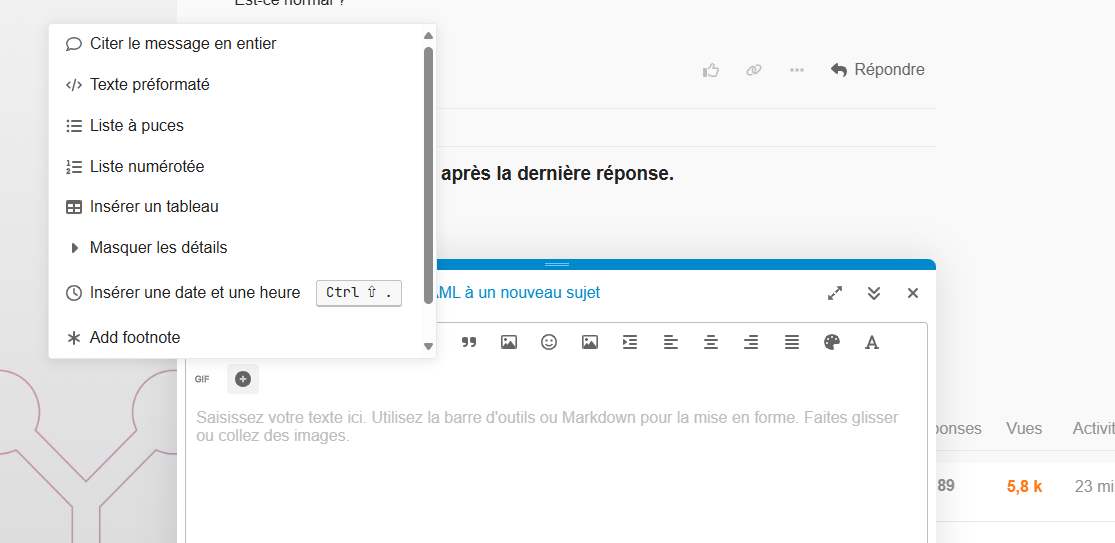Justify text using the toolbar icon

[x=791, y=342]
